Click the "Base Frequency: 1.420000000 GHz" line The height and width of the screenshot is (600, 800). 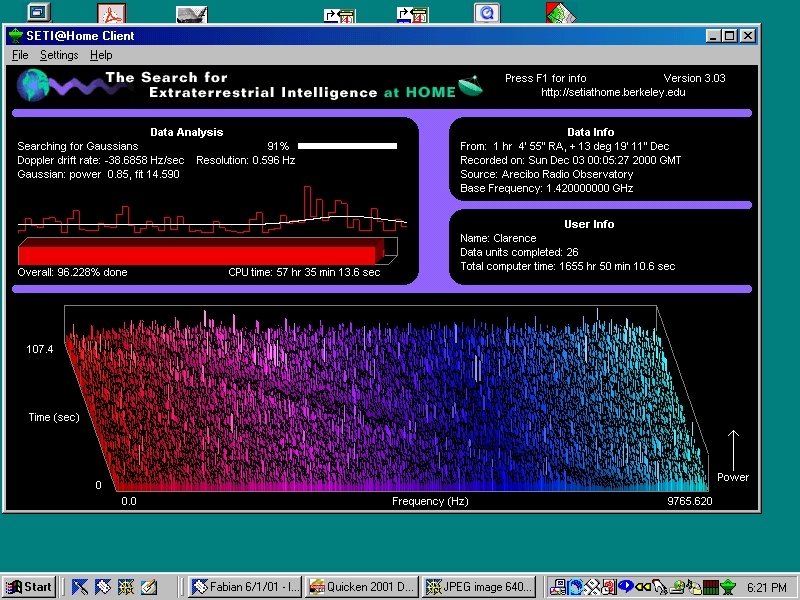(x=546, y=188)
